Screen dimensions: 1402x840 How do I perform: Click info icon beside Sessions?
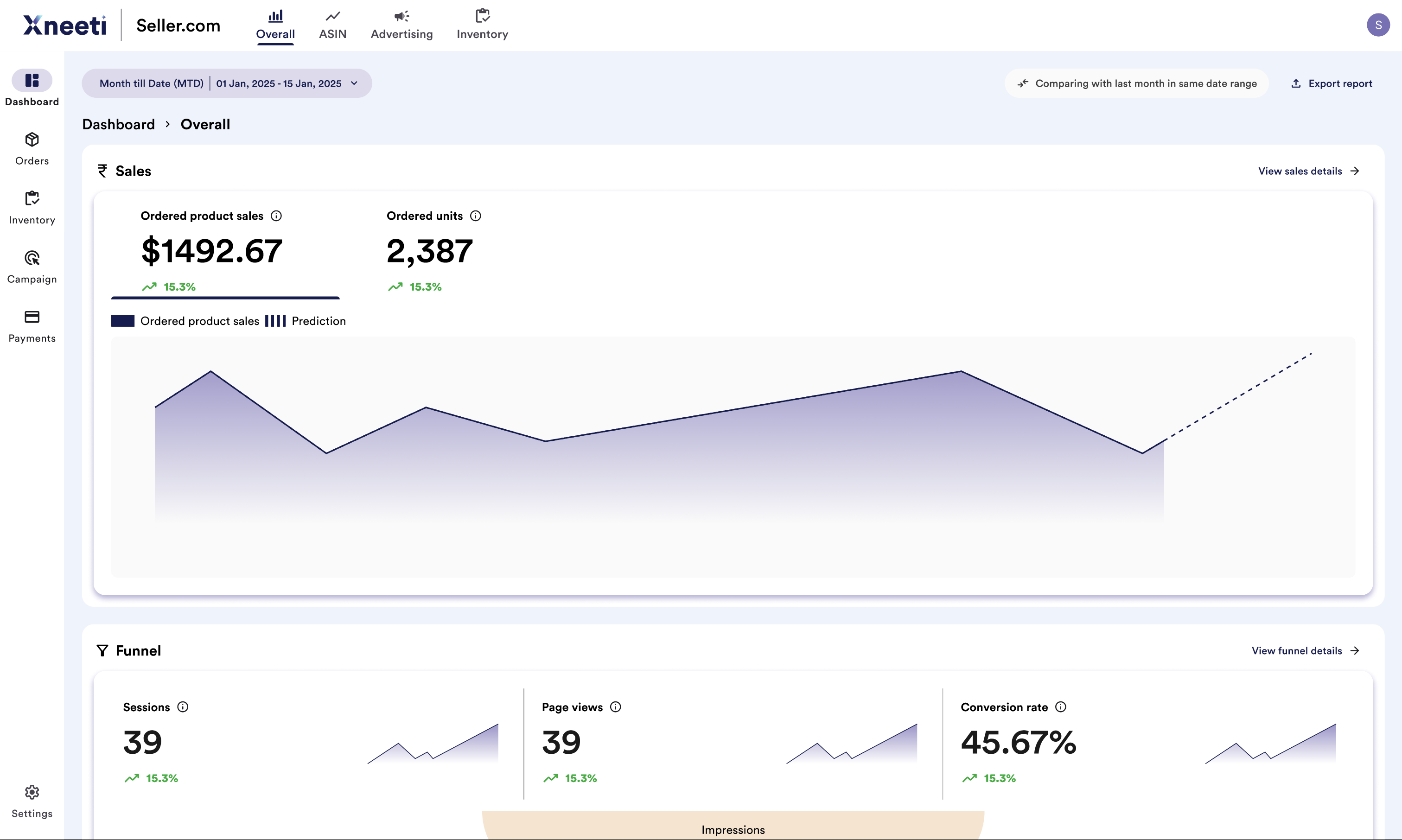pyautogui.click(x=183, y=707)
